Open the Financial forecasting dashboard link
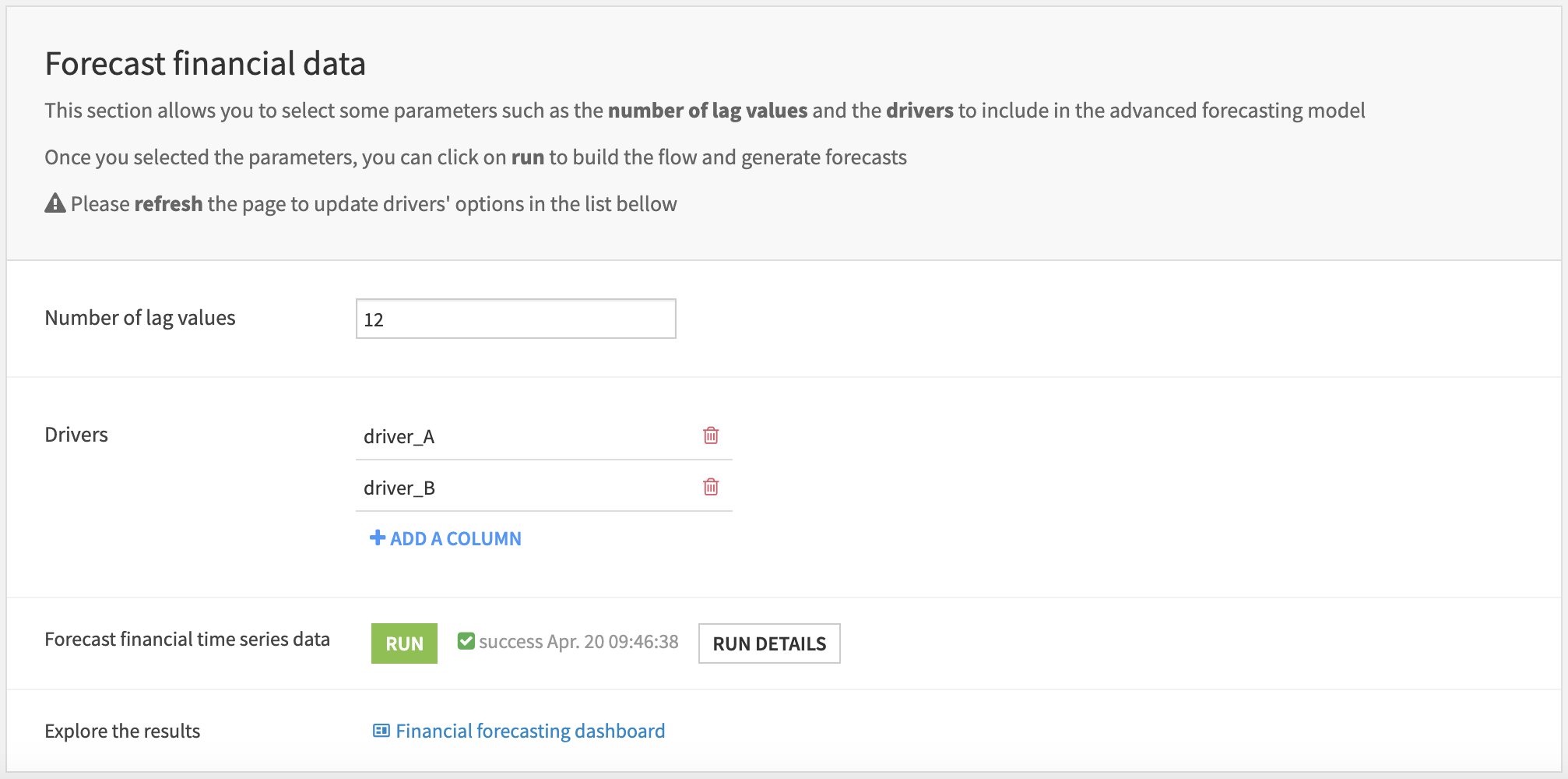 pos(530,731)
